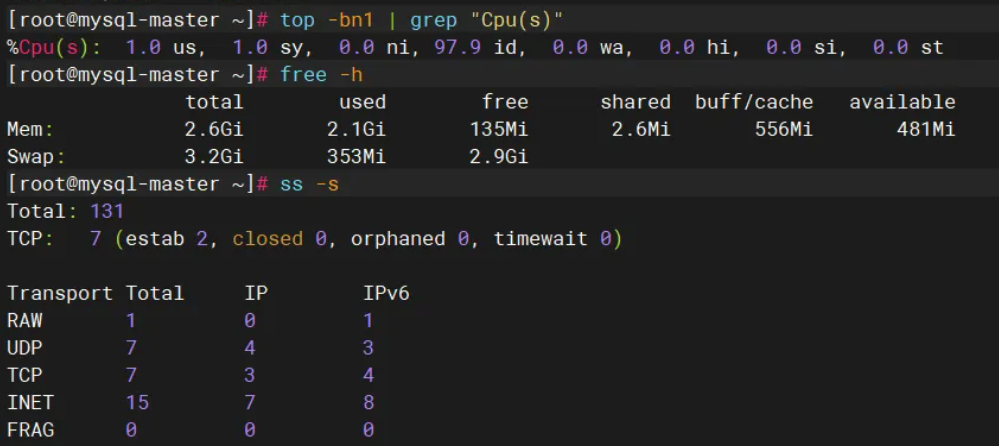This screenshot has height=446, width=999.
Task: Click the Mem free value 135Mi
Action: tap(499, 130)
